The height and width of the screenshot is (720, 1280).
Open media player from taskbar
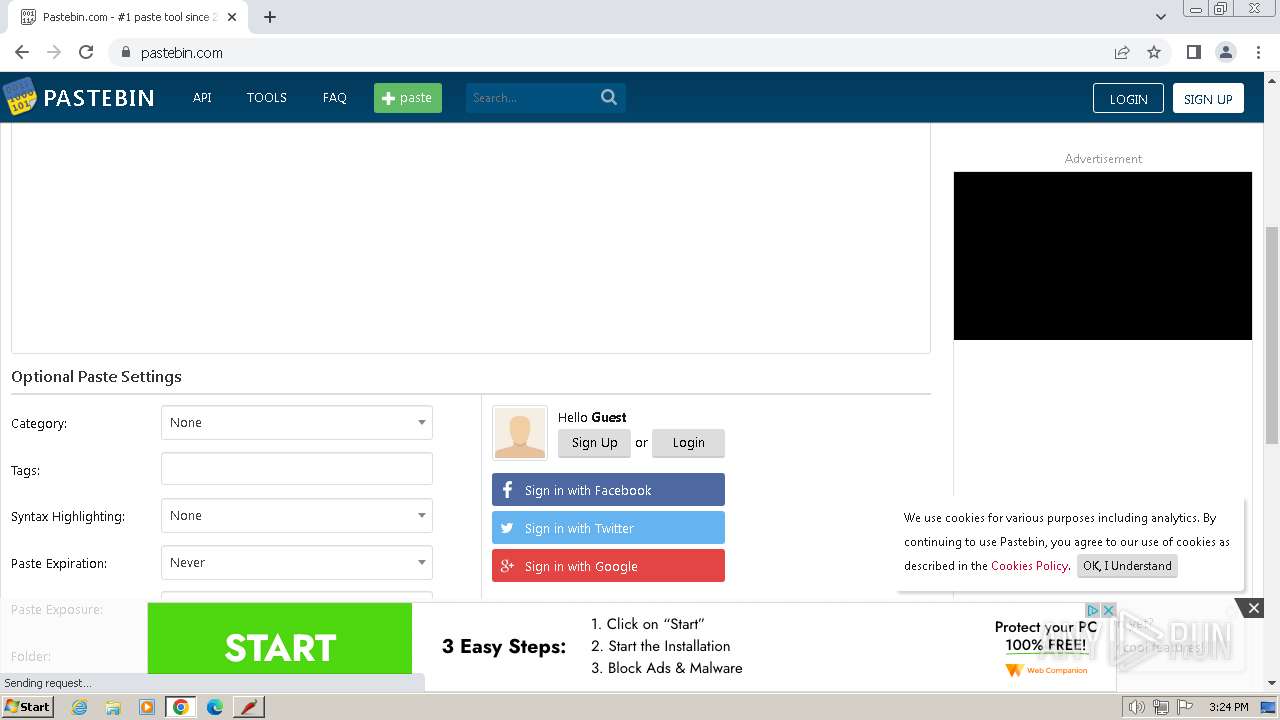pyautogui.click(x=147, y=707)
